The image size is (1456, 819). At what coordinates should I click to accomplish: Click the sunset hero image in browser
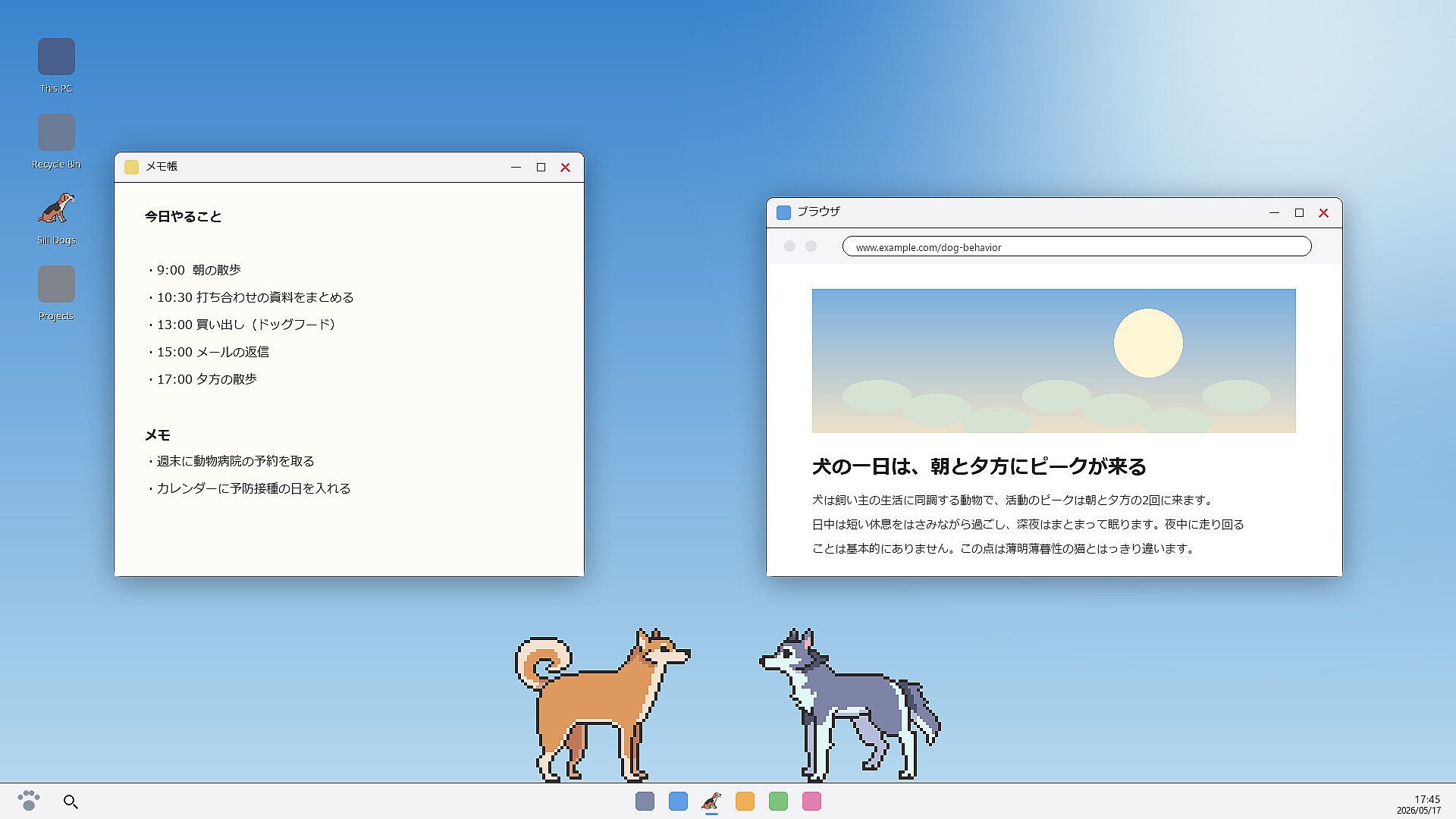click(x=1054, y=361)
